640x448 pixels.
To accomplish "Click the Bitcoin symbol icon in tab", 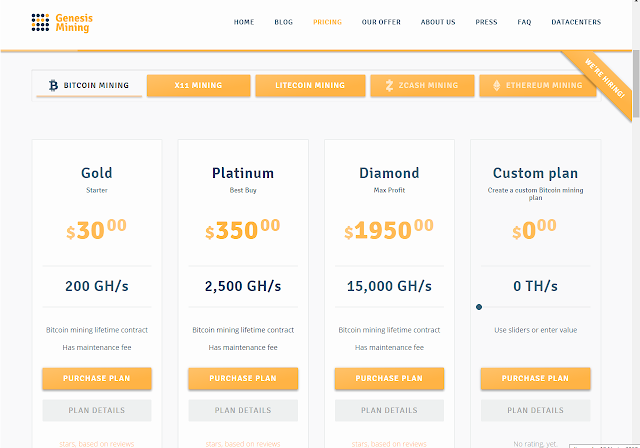I will click(x=53, y=85).
